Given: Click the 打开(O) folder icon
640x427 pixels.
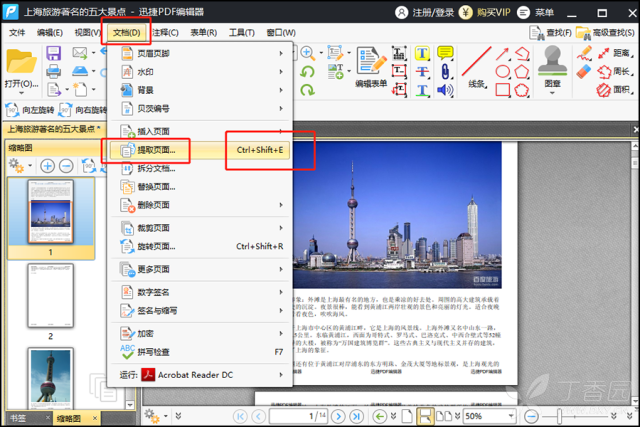Looking at the screenshot, I should 21,62.
